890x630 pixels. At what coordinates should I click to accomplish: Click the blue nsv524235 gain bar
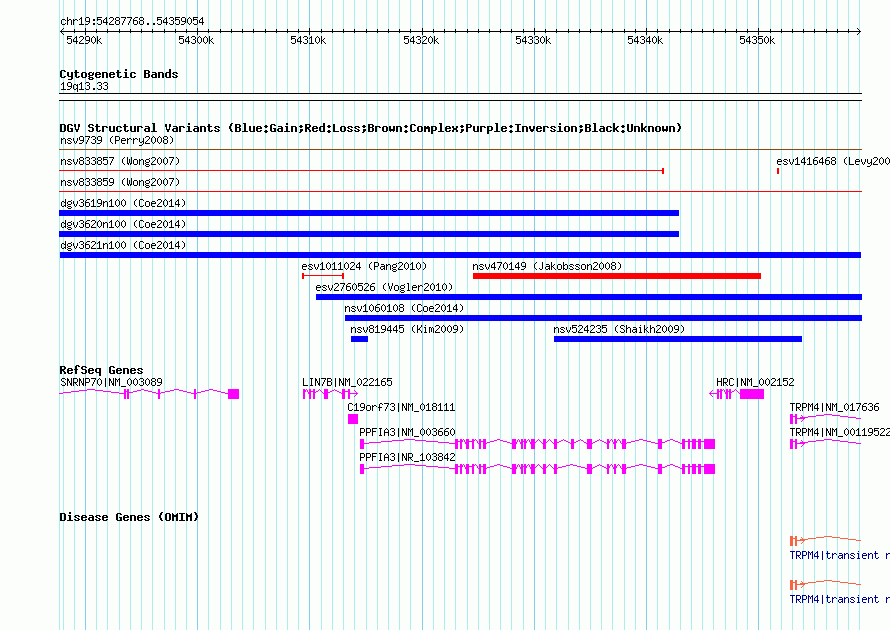678,339
